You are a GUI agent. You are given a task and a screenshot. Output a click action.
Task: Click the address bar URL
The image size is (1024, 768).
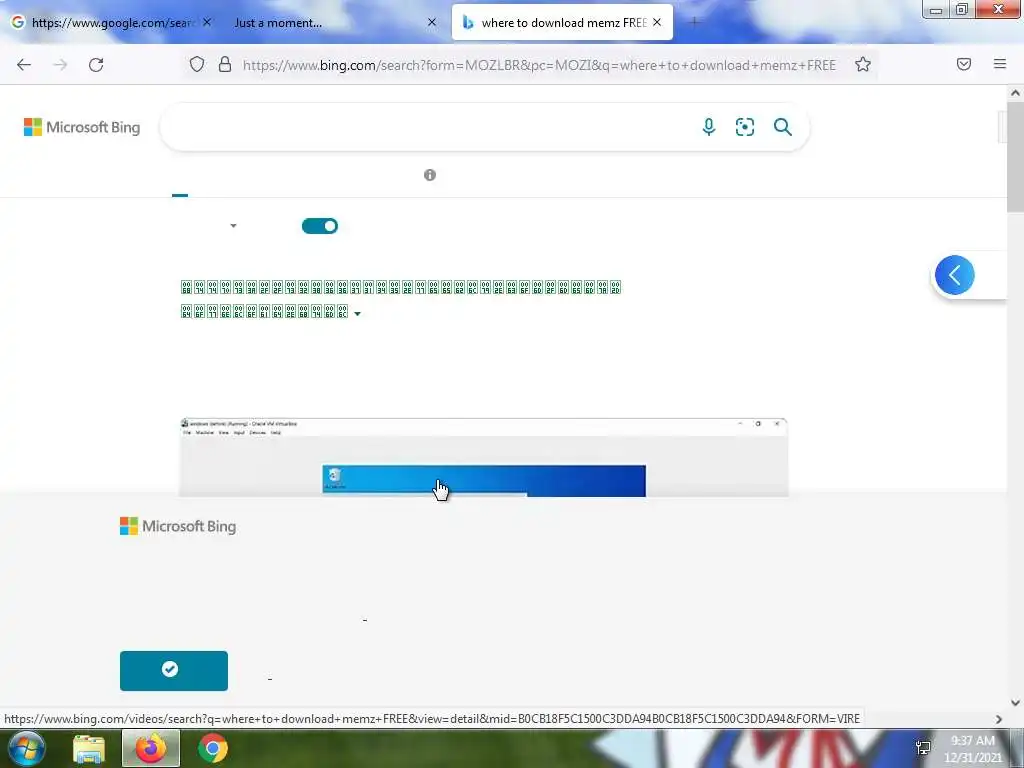tap(539, 65)
